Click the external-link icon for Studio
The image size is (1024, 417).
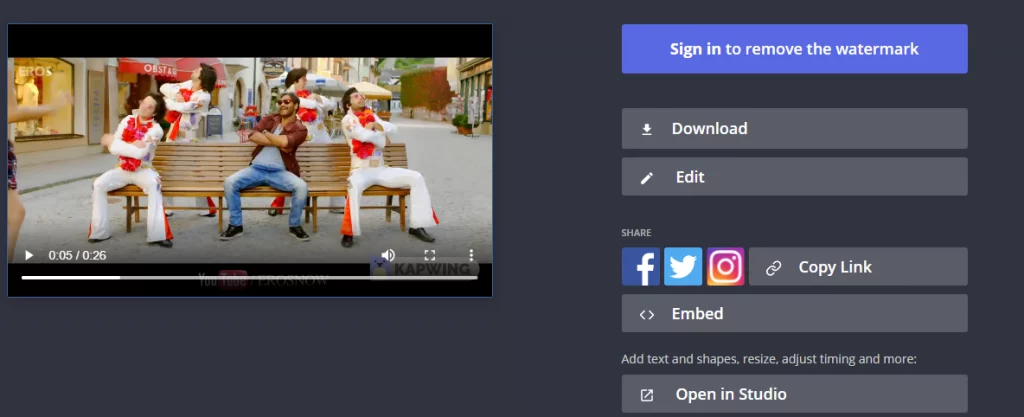tap(647, 395)
